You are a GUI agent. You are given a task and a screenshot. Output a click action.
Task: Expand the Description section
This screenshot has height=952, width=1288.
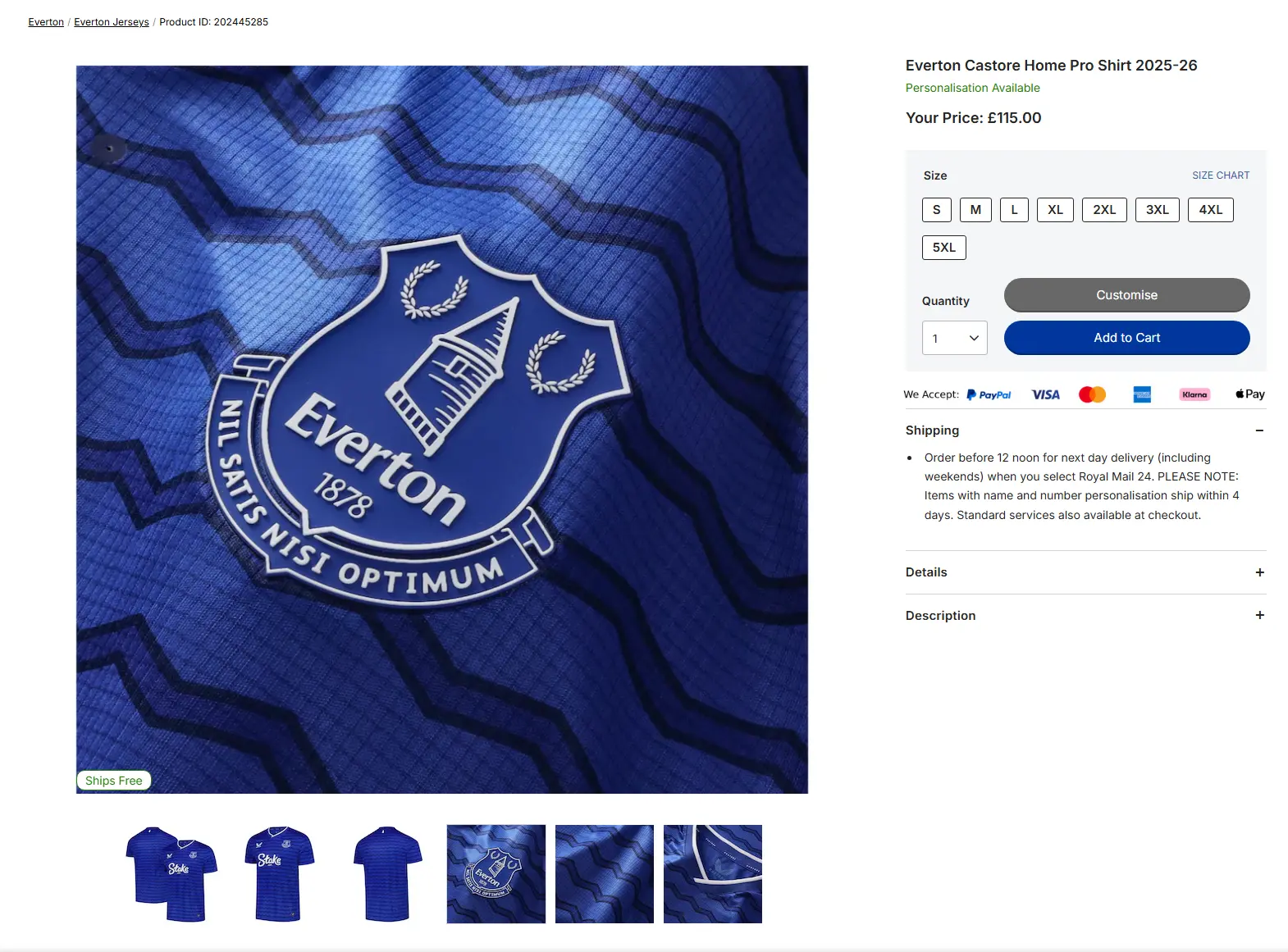[1259, 615]
